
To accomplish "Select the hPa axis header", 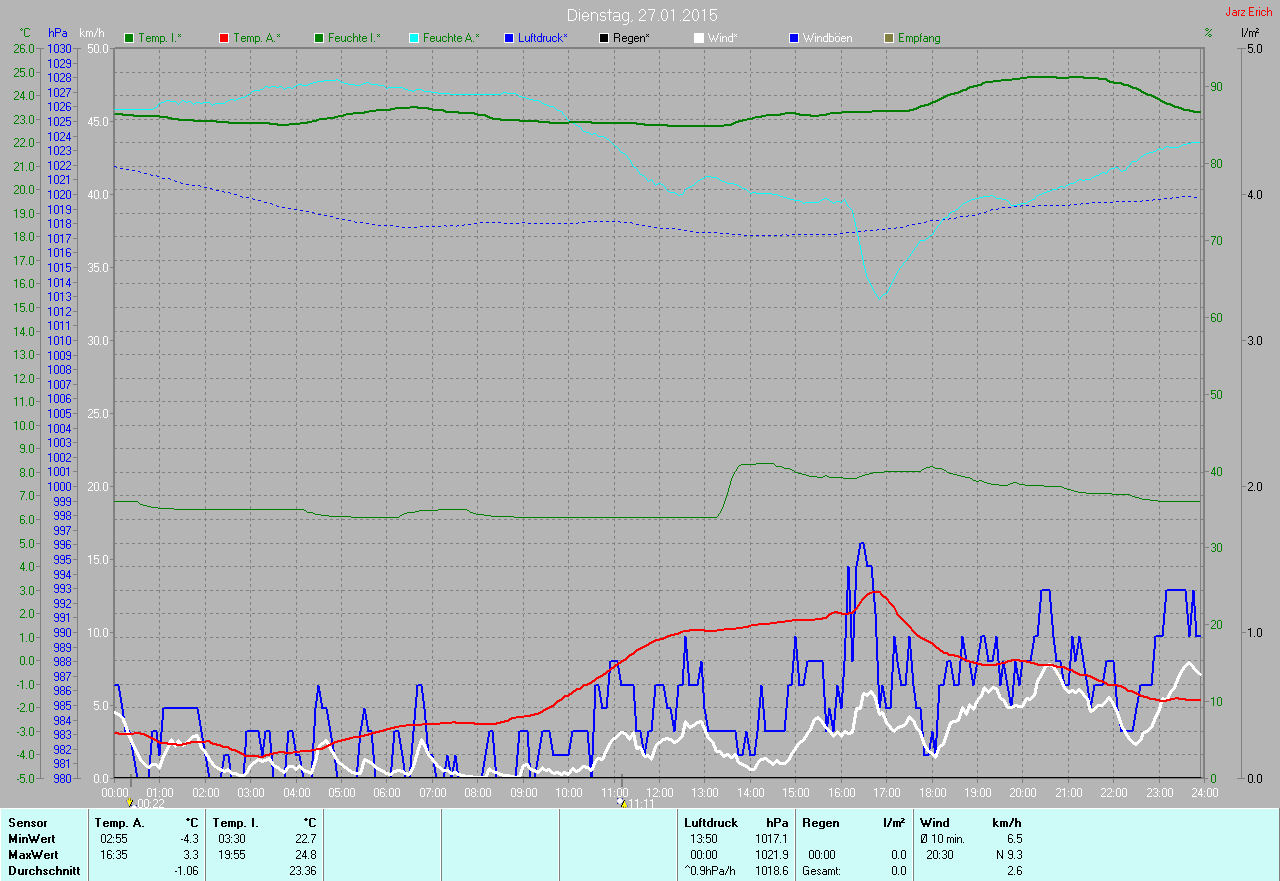I will (x=58, y=33).
